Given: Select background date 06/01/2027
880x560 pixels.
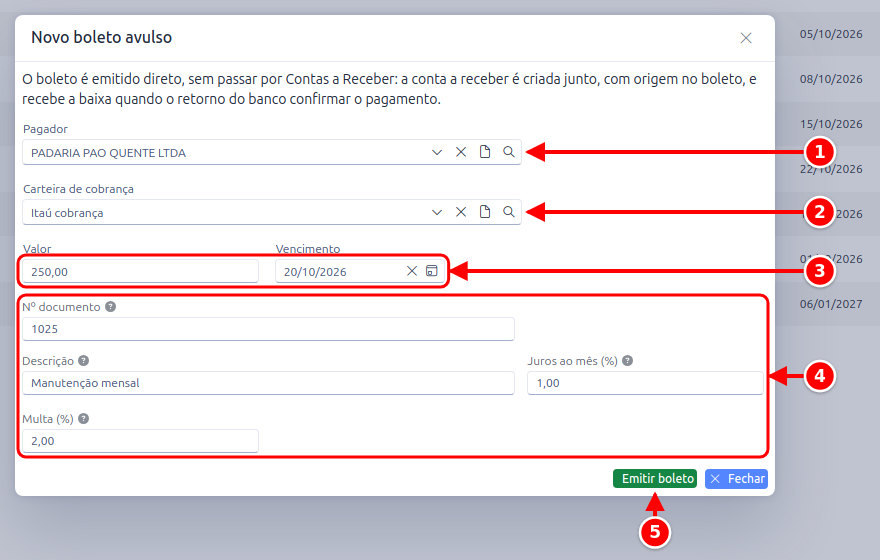Looking at the screenshot, I should click(x=831, y=304).
